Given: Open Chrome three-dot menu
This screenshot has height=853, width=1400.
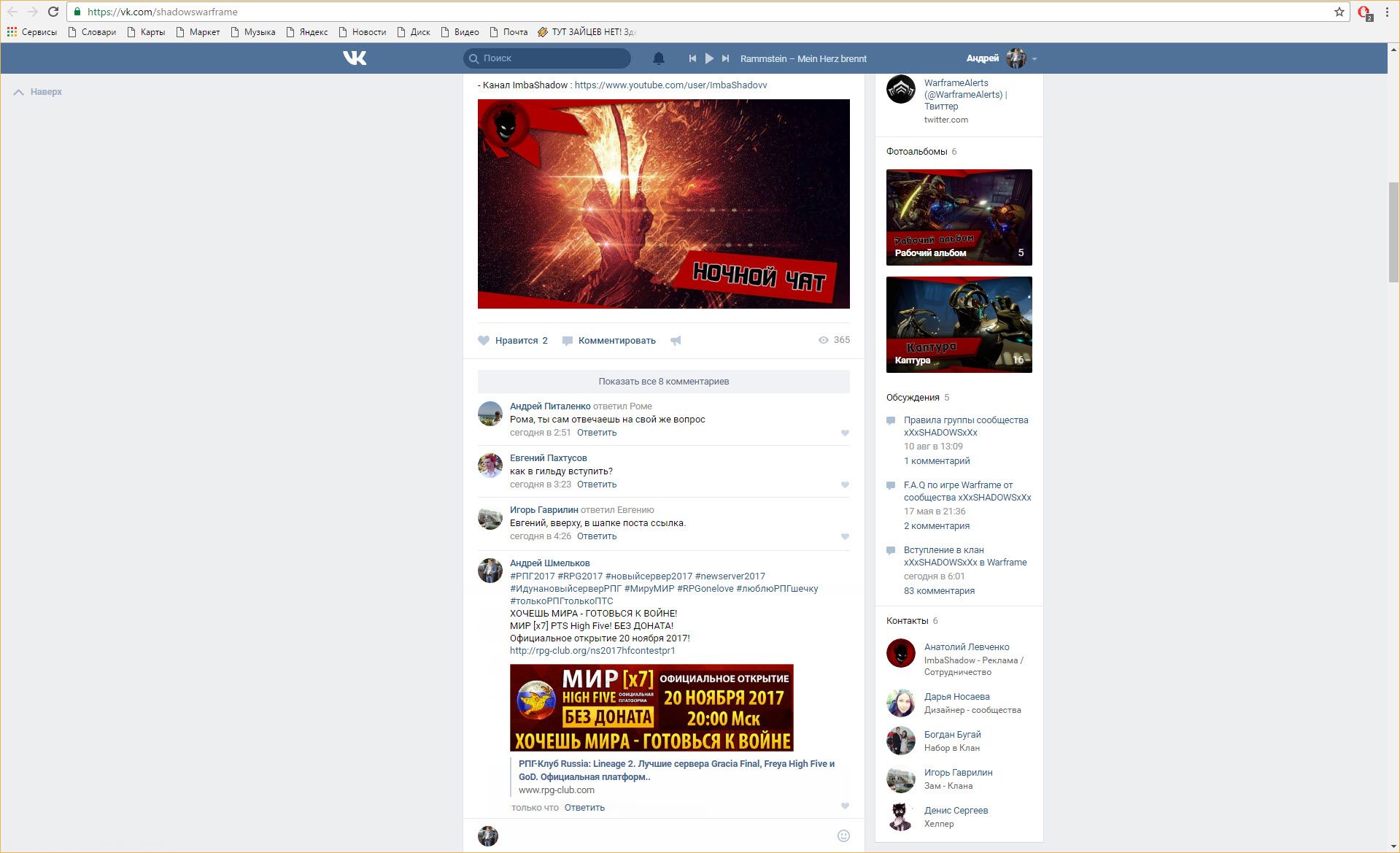Looking at the screenshot, I should (1387, 12).
